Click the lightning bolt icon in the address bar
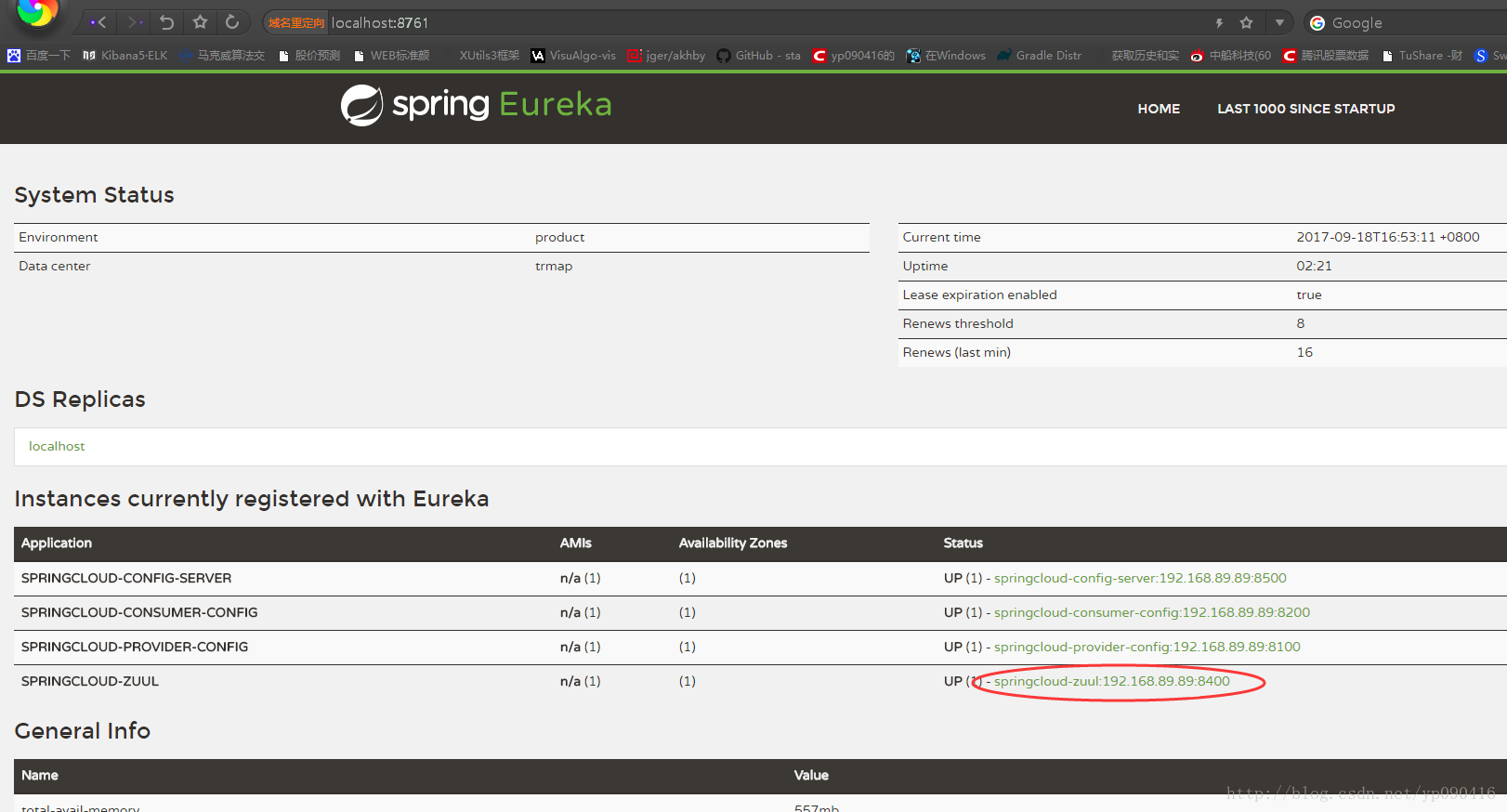1507x812 pixels. tap(1219, 23)
